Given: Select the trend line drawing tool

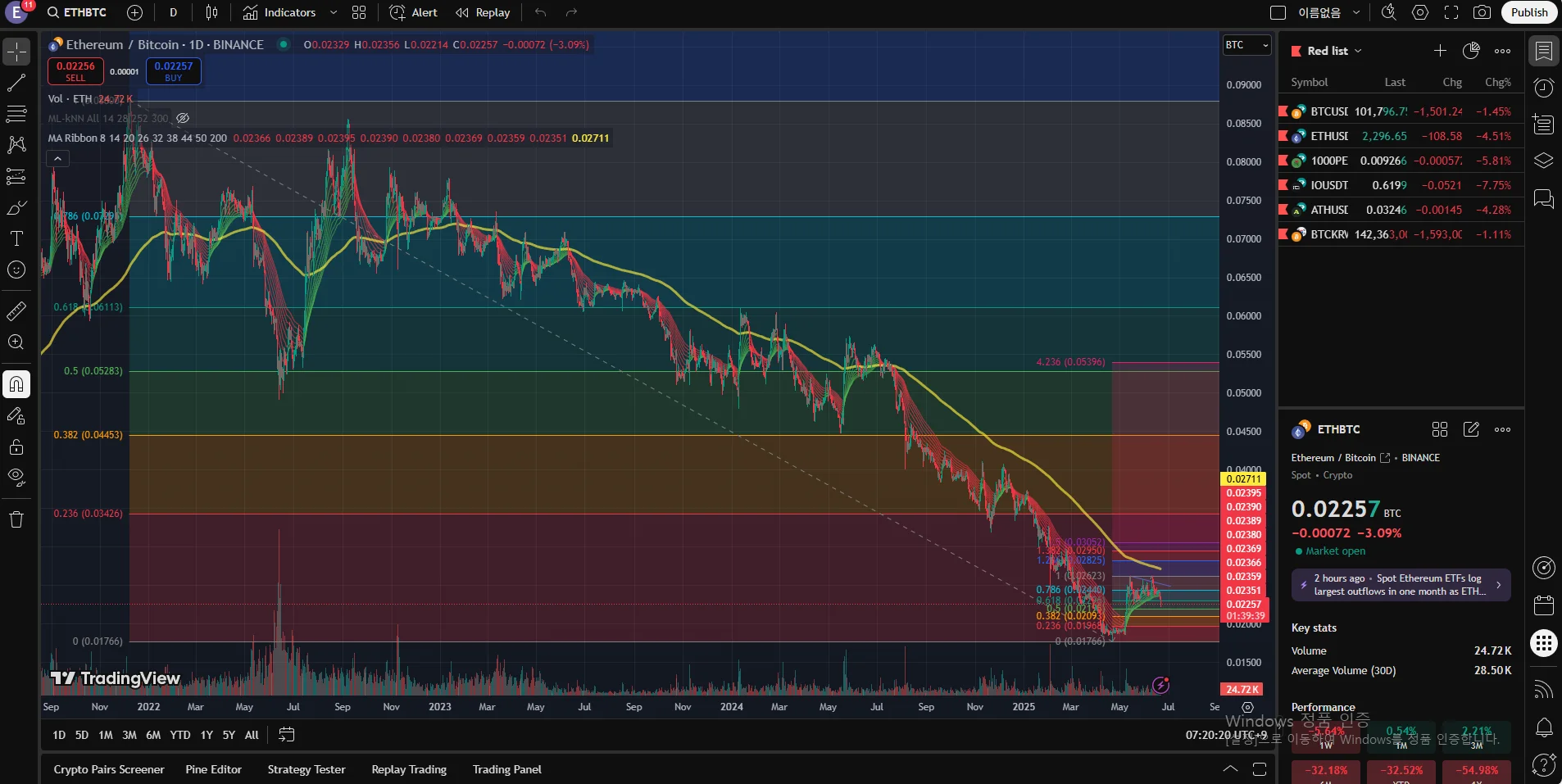Looking at the screenshot, I should pos(16,83).
